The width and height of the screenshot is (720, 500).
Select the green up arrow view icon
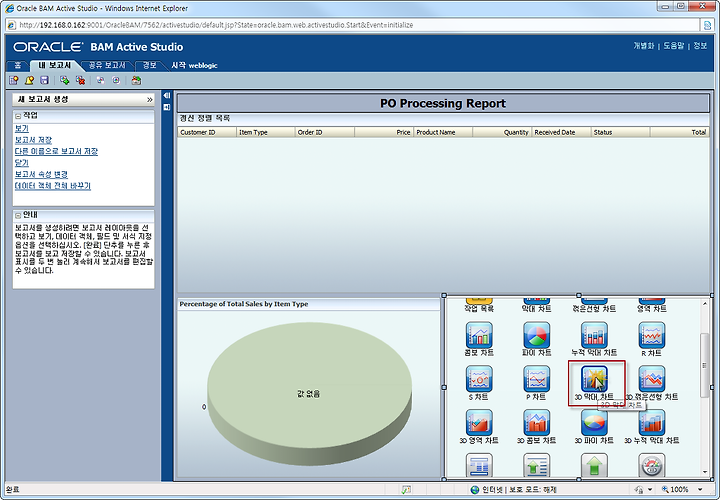click(x=594, y=465)
